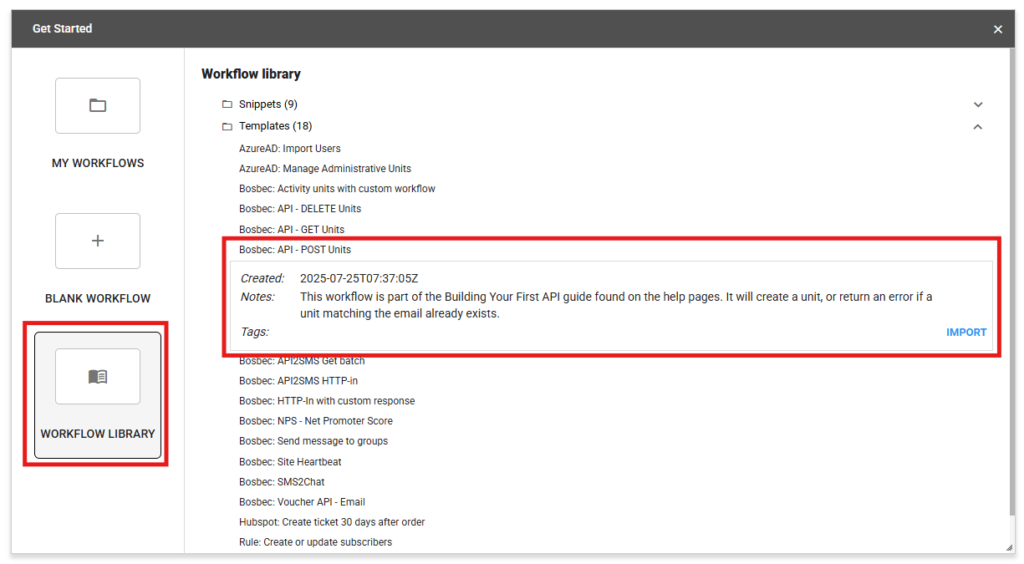Choose Bosbec: NPS - Net Promoter Score

click(315, 421)
